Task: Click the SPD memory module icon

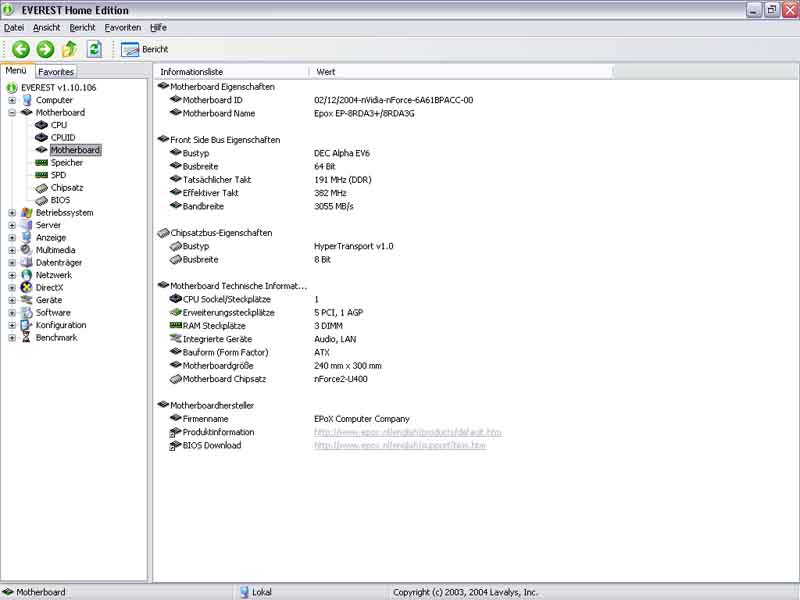Action: tap(41, 175)
